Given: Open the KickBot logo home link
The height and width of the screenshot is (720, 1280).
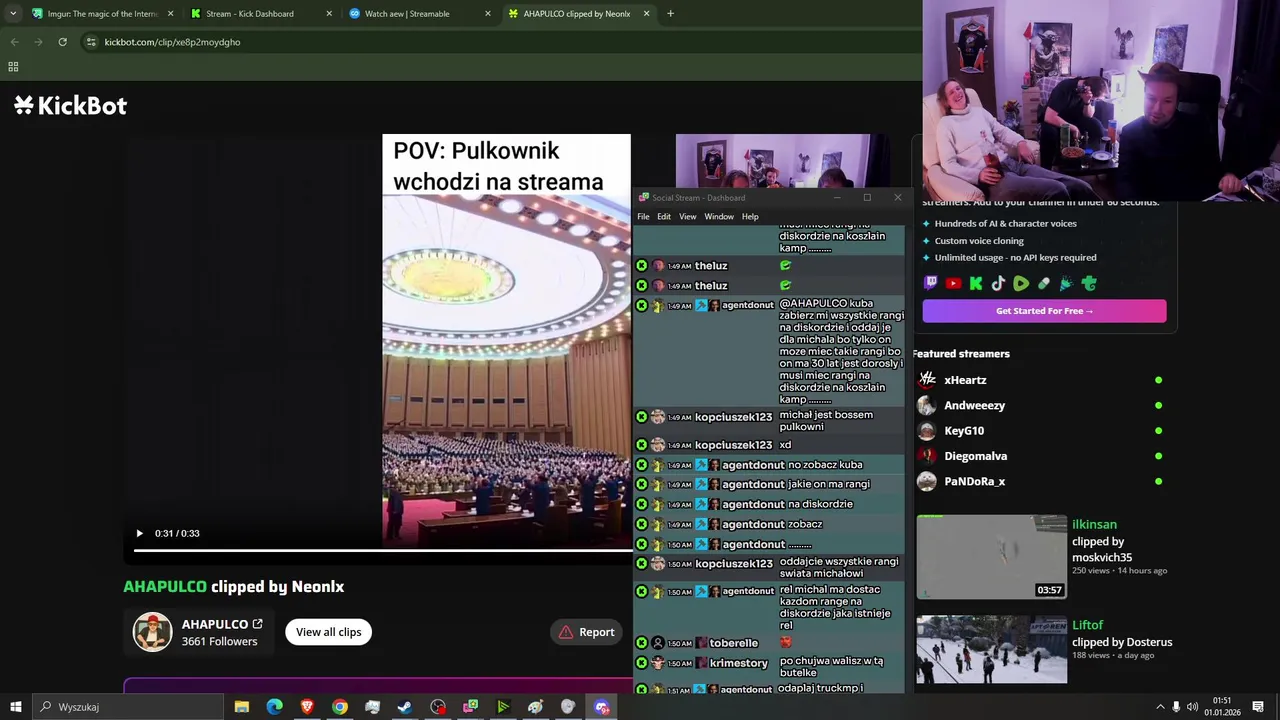Looking at the screenshot, I should click(70, 106).
